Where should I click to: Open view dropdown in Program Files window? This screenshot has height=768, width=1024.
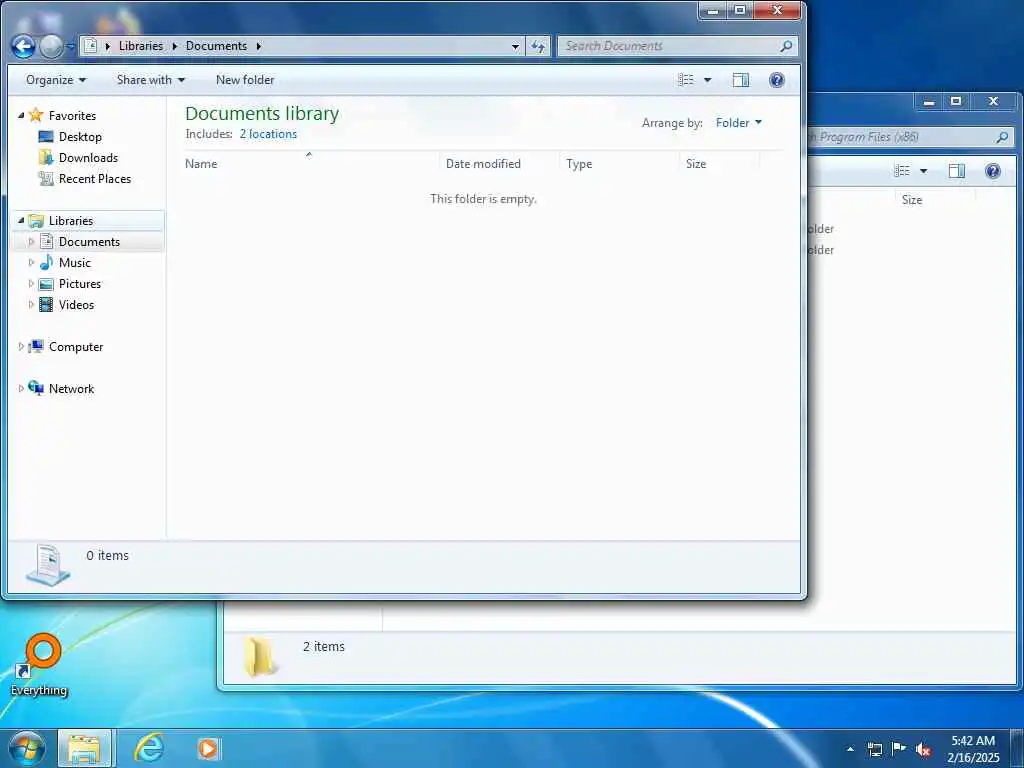point(923,170)
